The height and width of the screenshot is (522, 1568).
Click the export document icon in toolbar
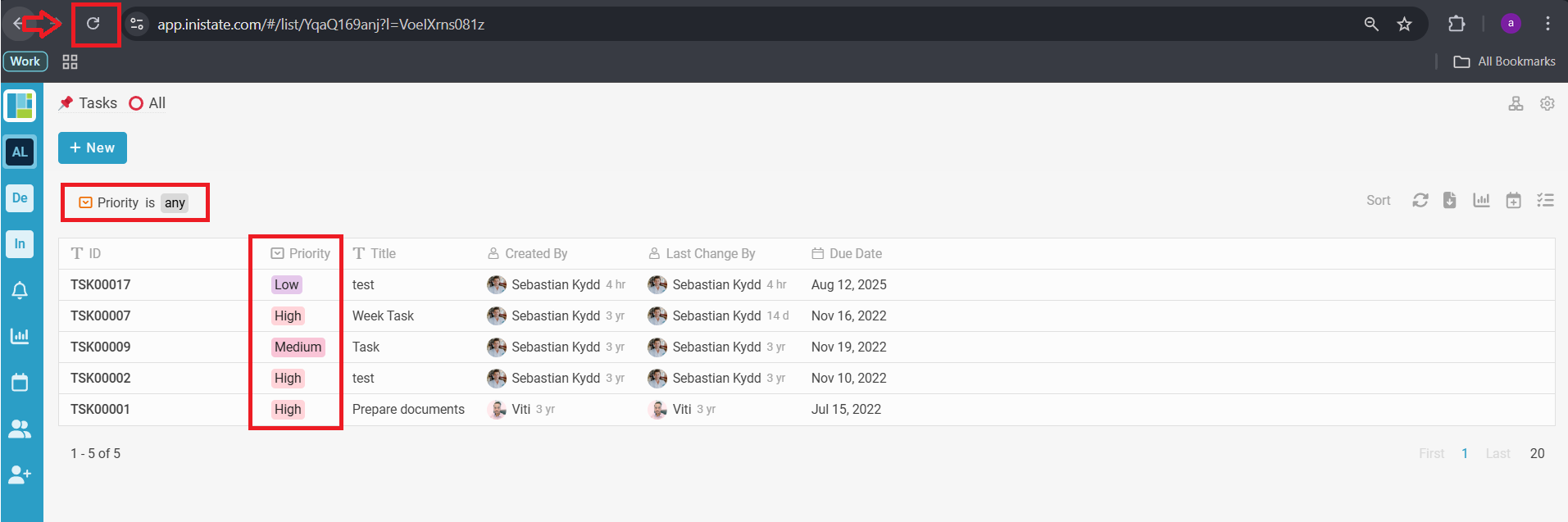click(1449, 200)
